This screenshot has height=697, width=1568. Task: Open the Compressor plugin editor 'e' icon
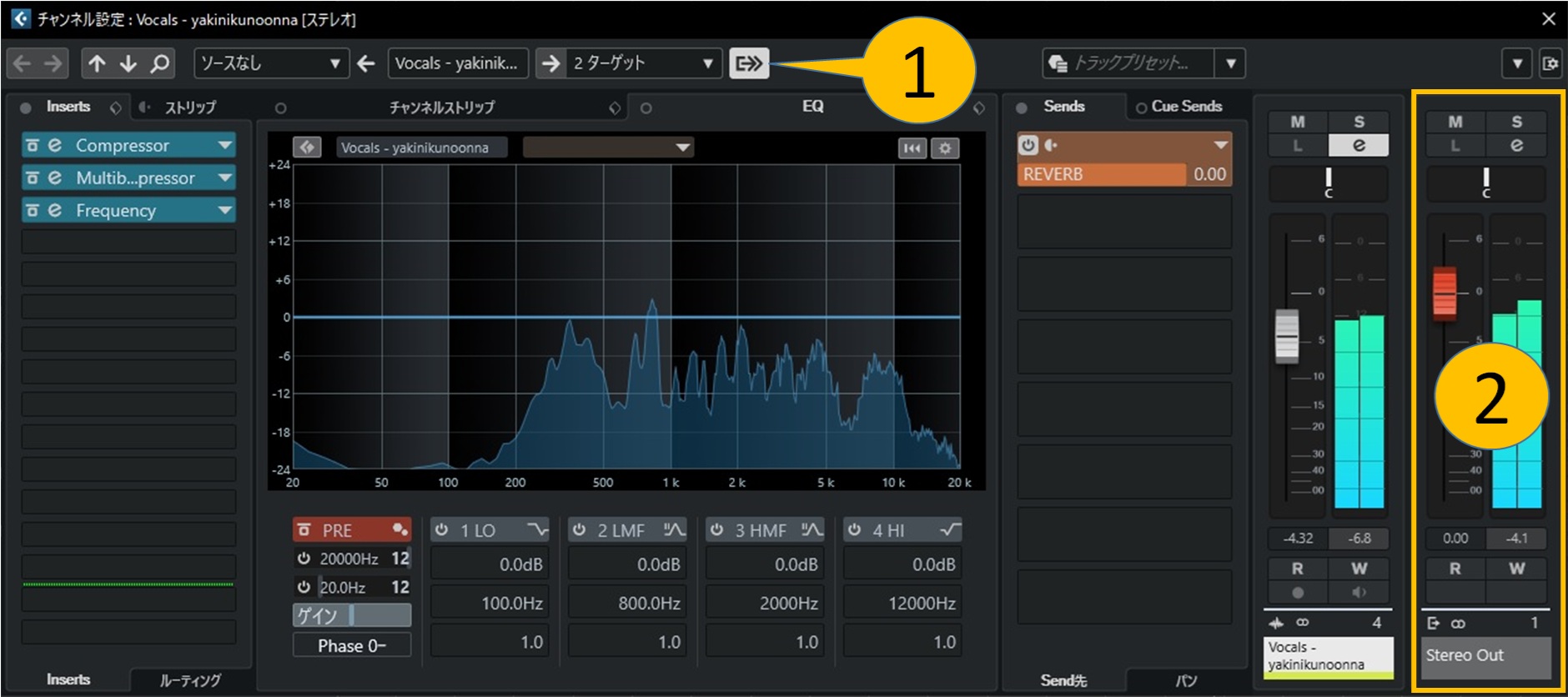coord(55,145)
